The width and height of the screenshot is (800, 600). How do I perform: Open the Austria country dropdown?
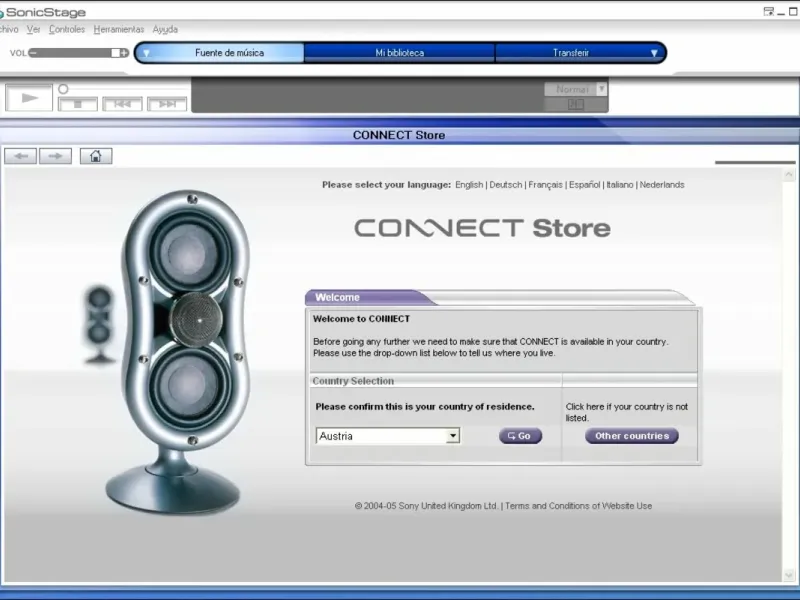coord(453,436)
